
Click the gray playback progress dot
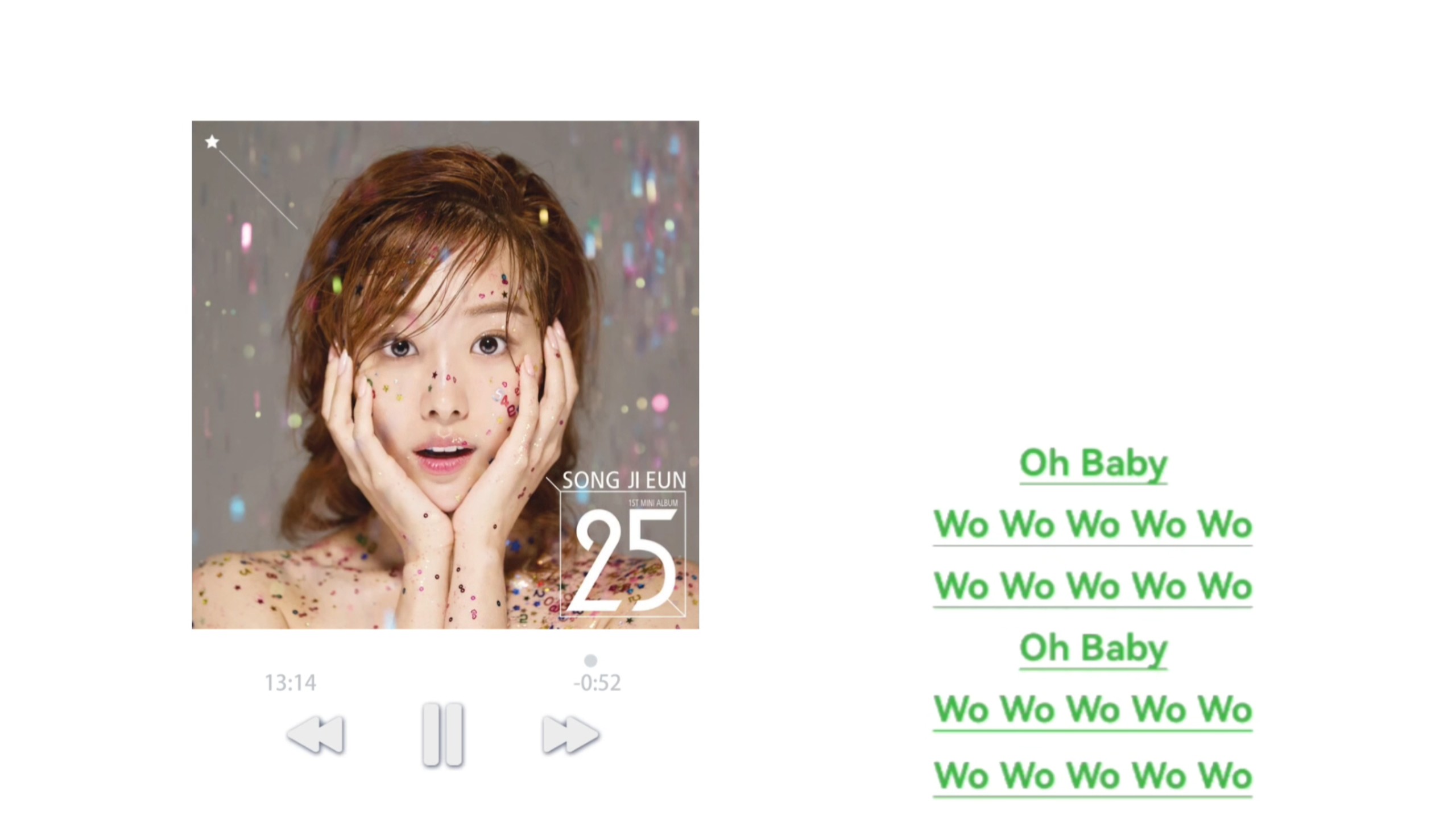pyautogui.click(x=590, y=660)
